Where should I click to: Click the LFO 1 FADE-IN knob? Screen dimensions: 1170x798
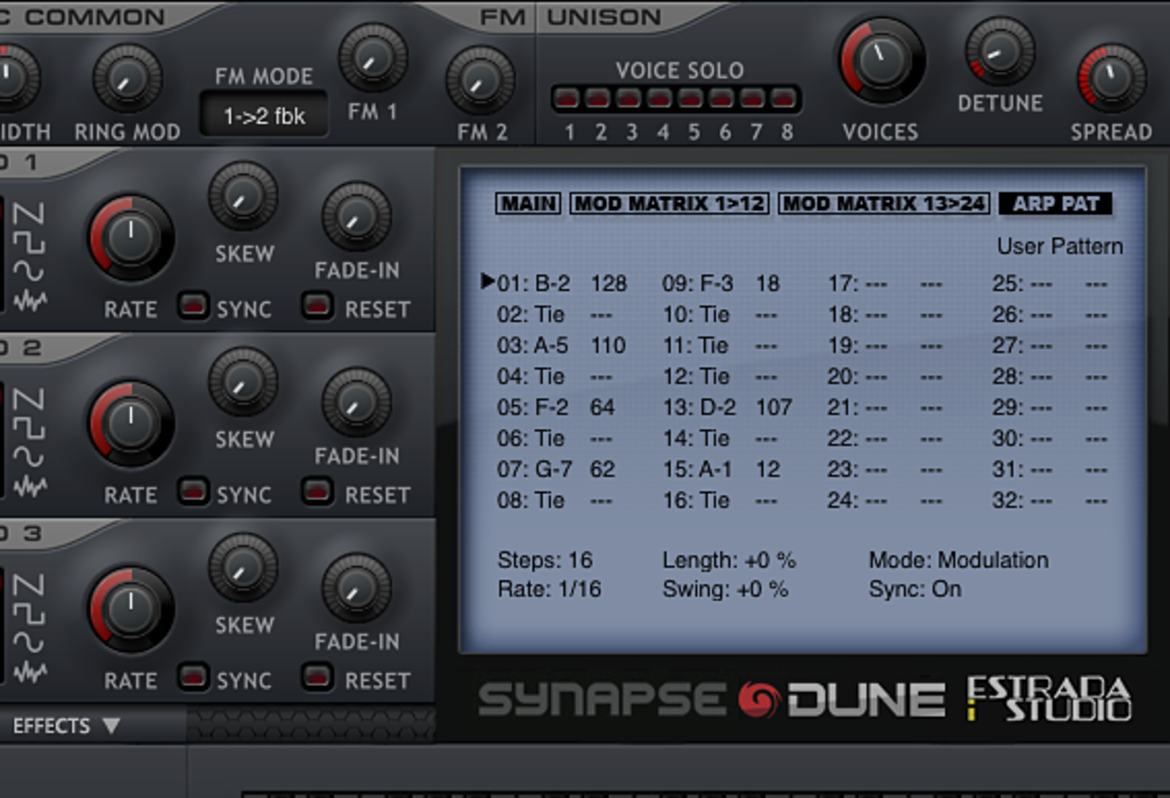pos(356,216)
